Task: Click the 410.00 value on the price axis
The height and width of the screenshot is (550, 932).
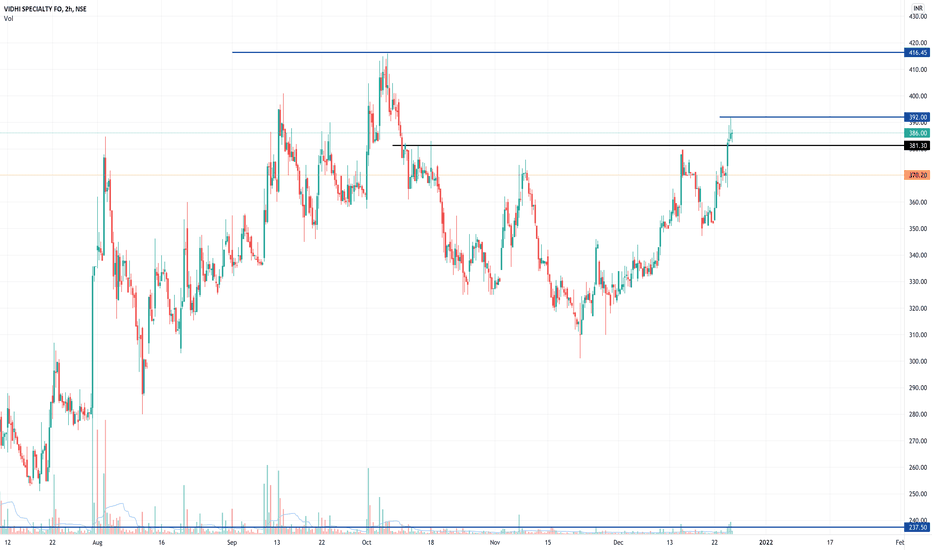Action: pos(918,70)
